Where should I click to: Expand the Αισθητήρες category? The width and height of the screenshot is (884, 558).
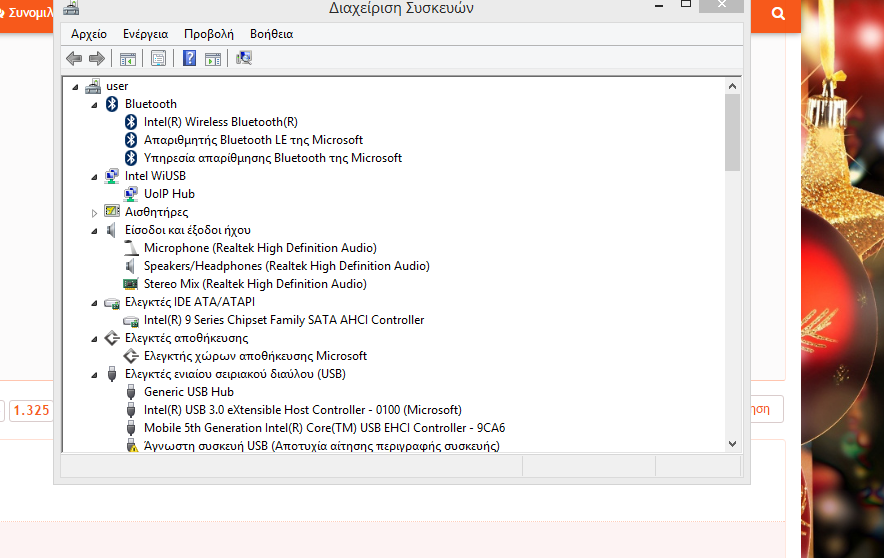click(95, 212)
